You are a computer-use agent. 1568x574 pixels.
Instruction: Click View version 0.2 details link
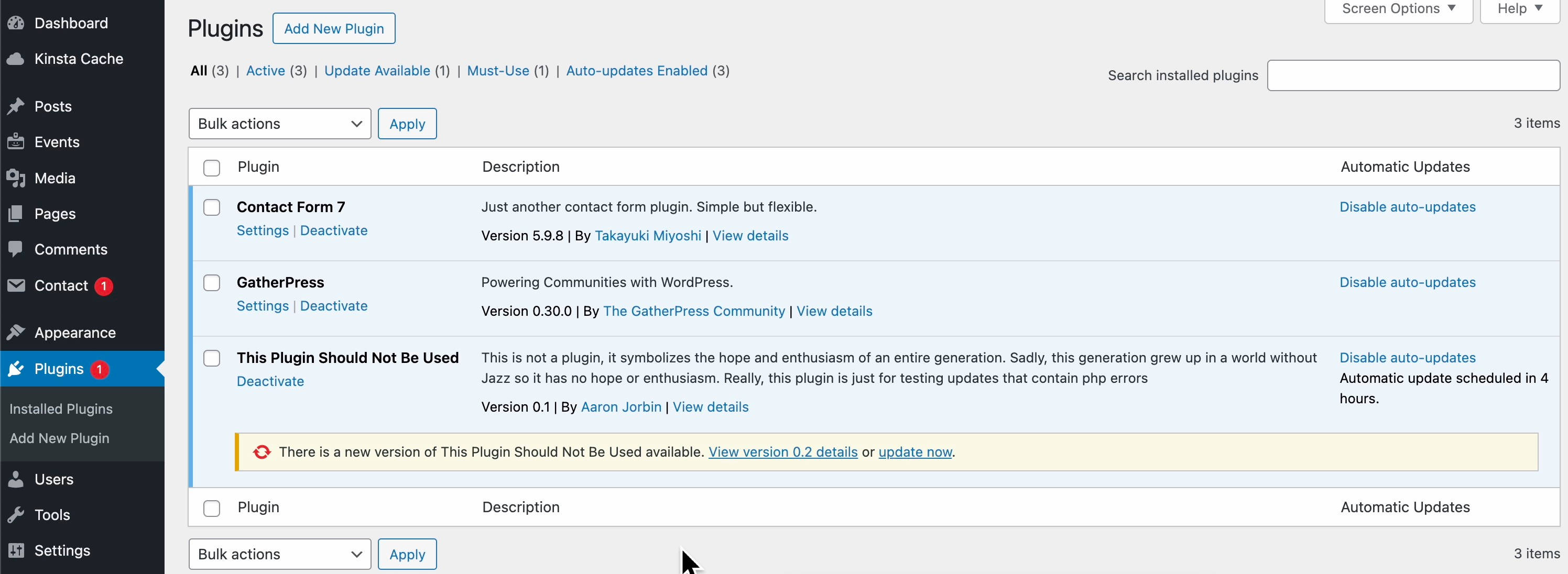click(x=783, y=452)
